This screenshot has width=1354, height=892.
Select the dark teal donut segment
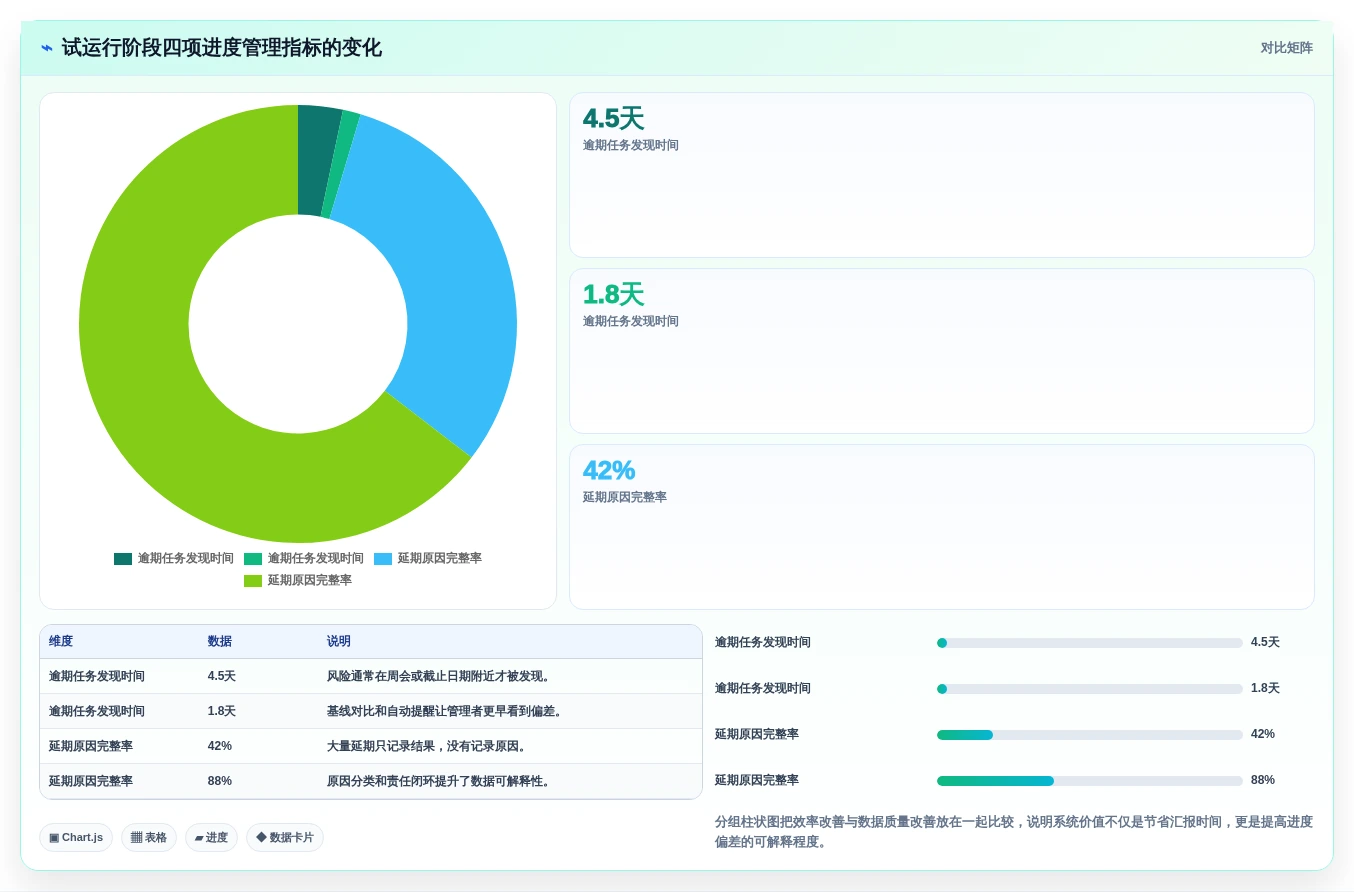[x=317, y=160]
